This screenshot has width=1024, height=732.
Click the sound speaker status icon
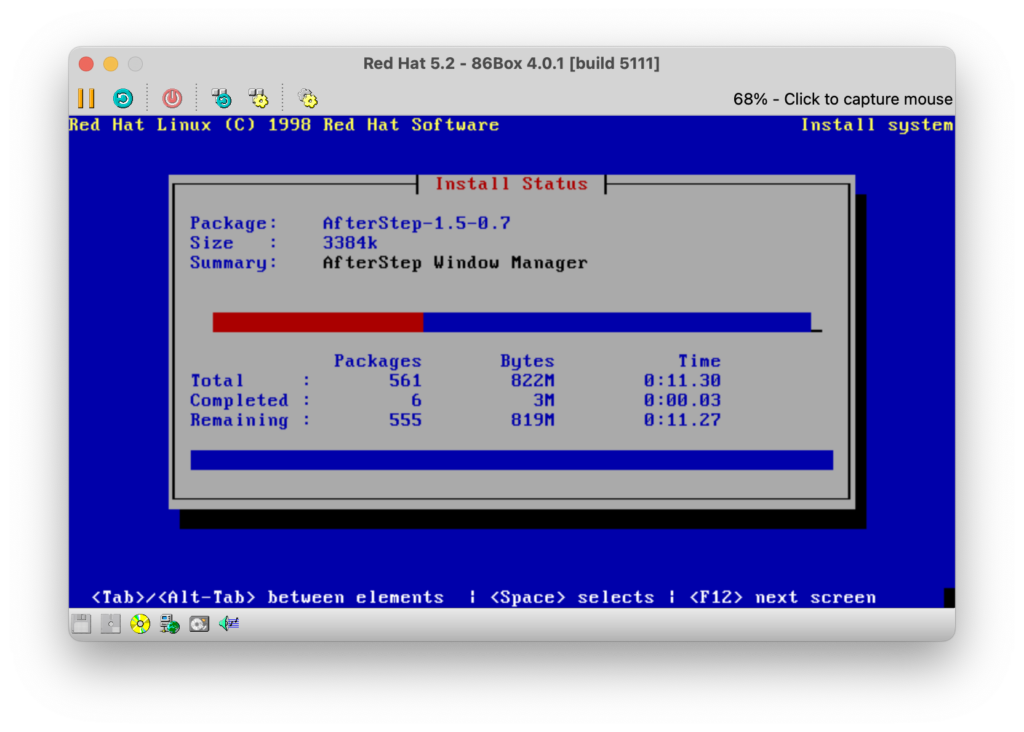(x=229, y=624)
